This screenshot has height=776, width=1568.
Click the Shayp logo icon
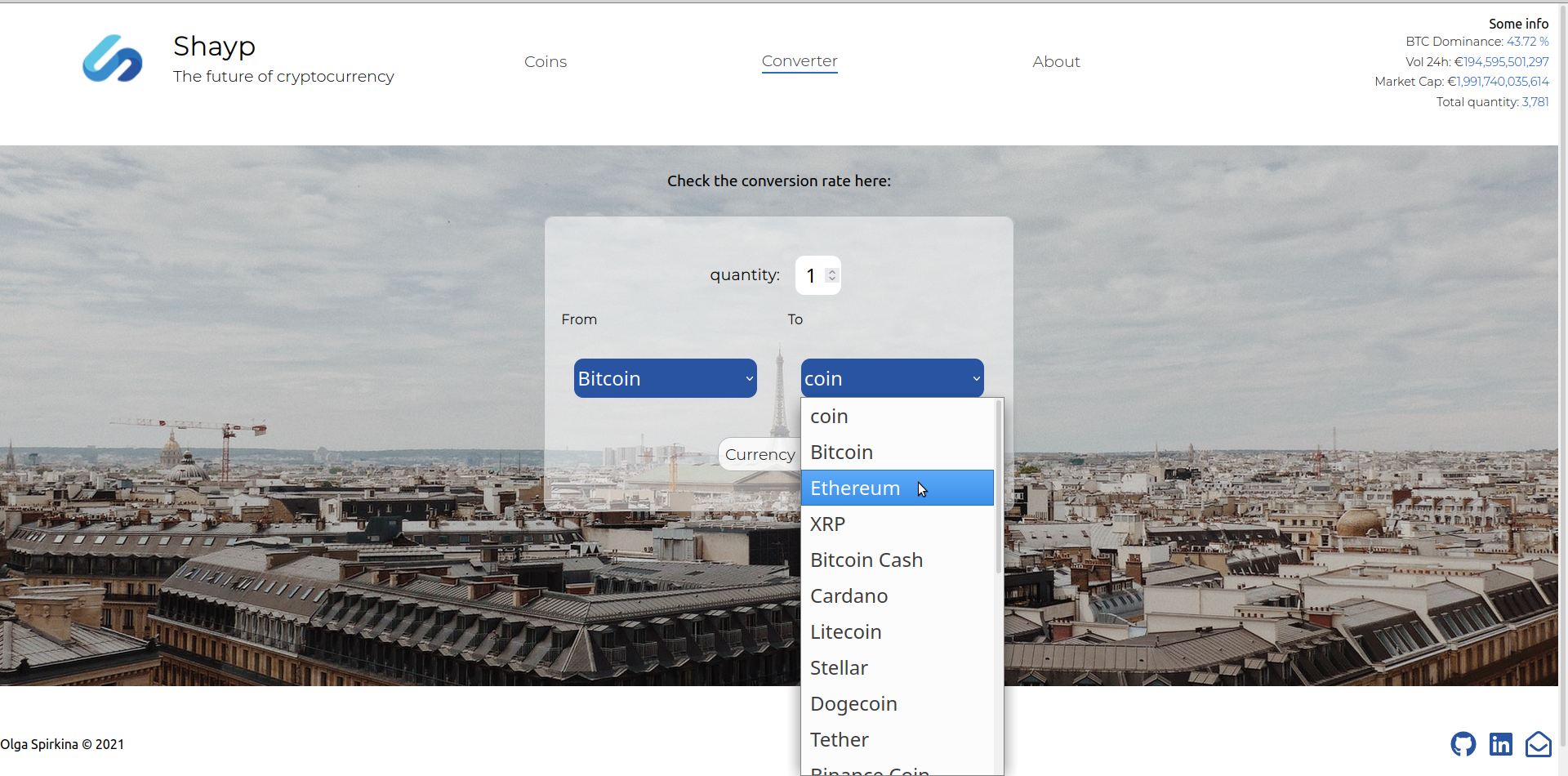[113, 59]
